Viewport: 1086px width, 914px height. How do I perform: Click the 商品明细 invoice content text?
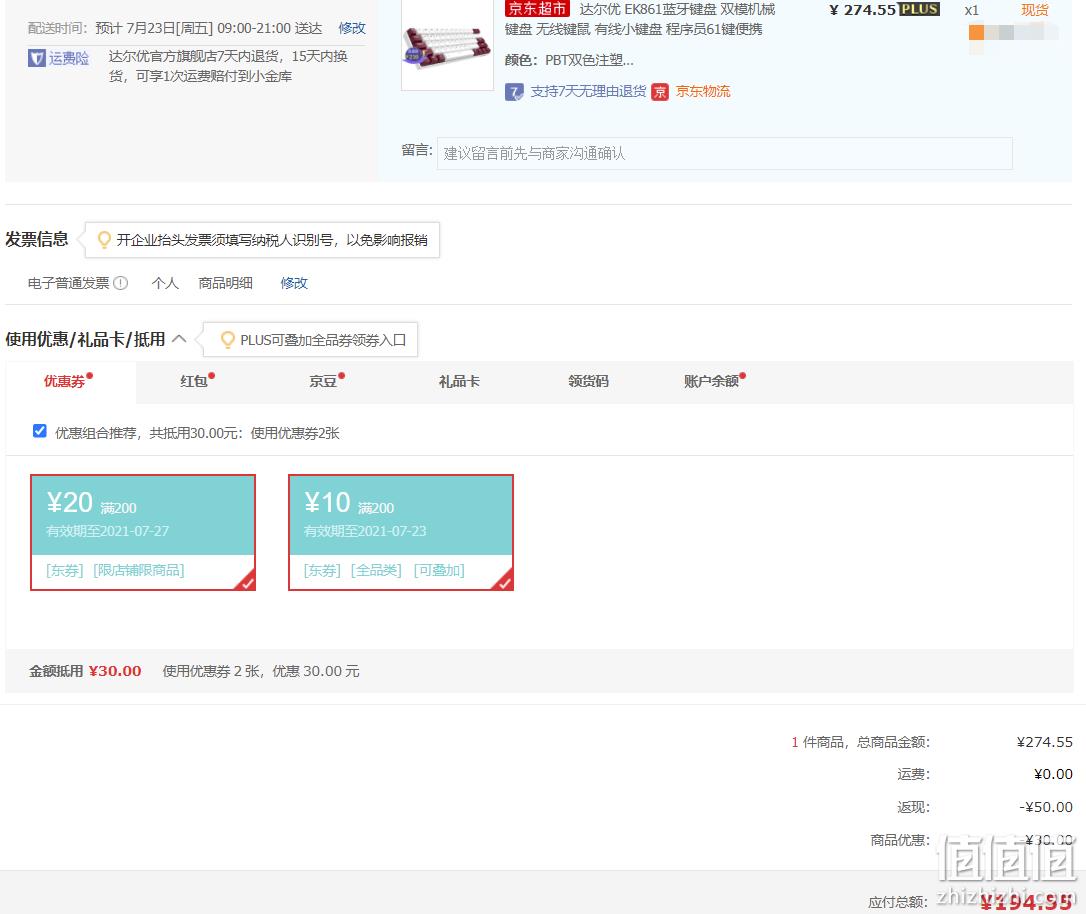(226, 283)
